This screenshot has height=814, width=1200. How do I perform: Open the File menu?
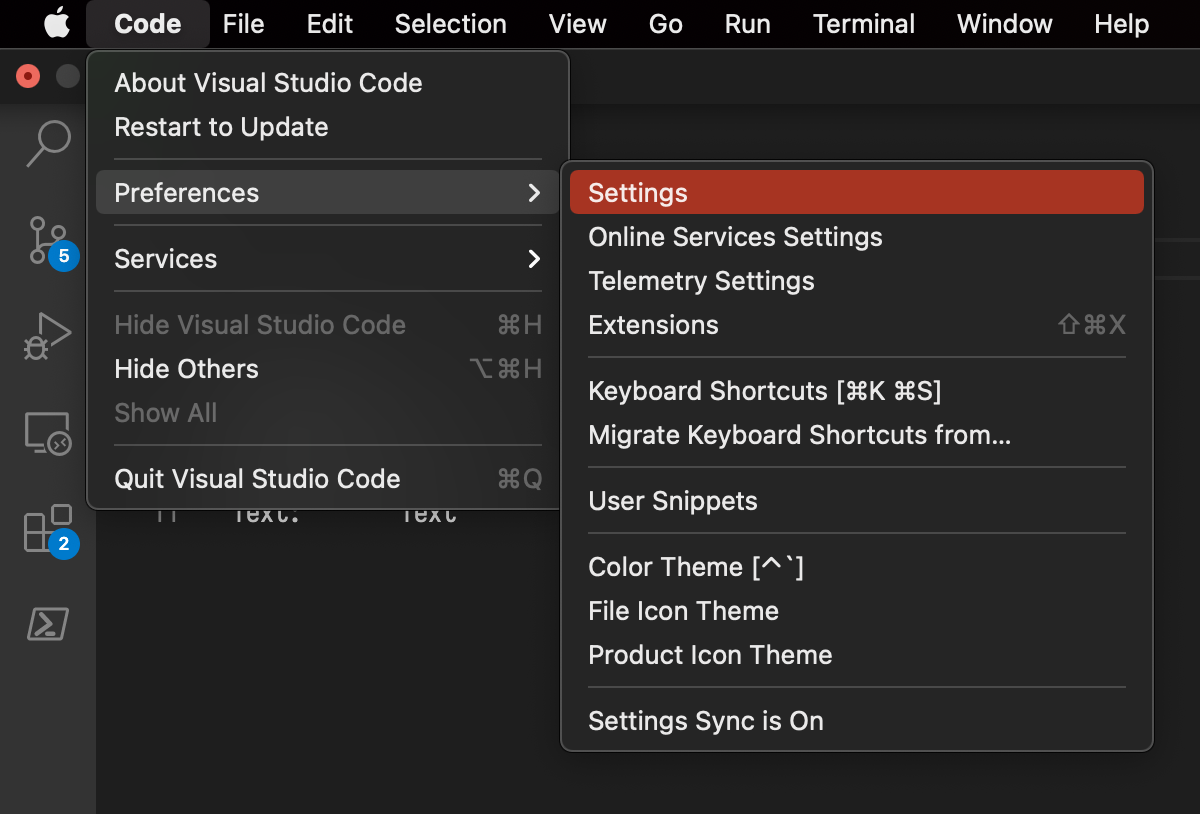click(243, 23)
